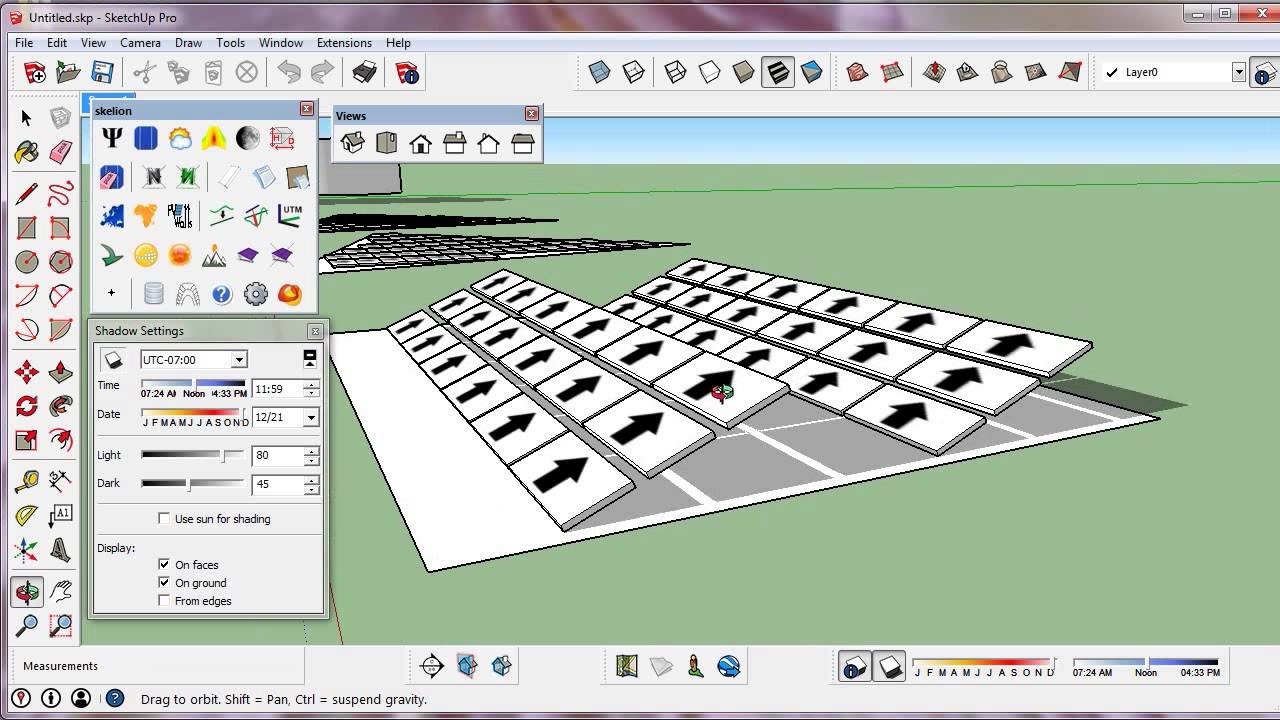
Task: Collapse the Shadow Settings details button
Action: [x=310, y=357]
